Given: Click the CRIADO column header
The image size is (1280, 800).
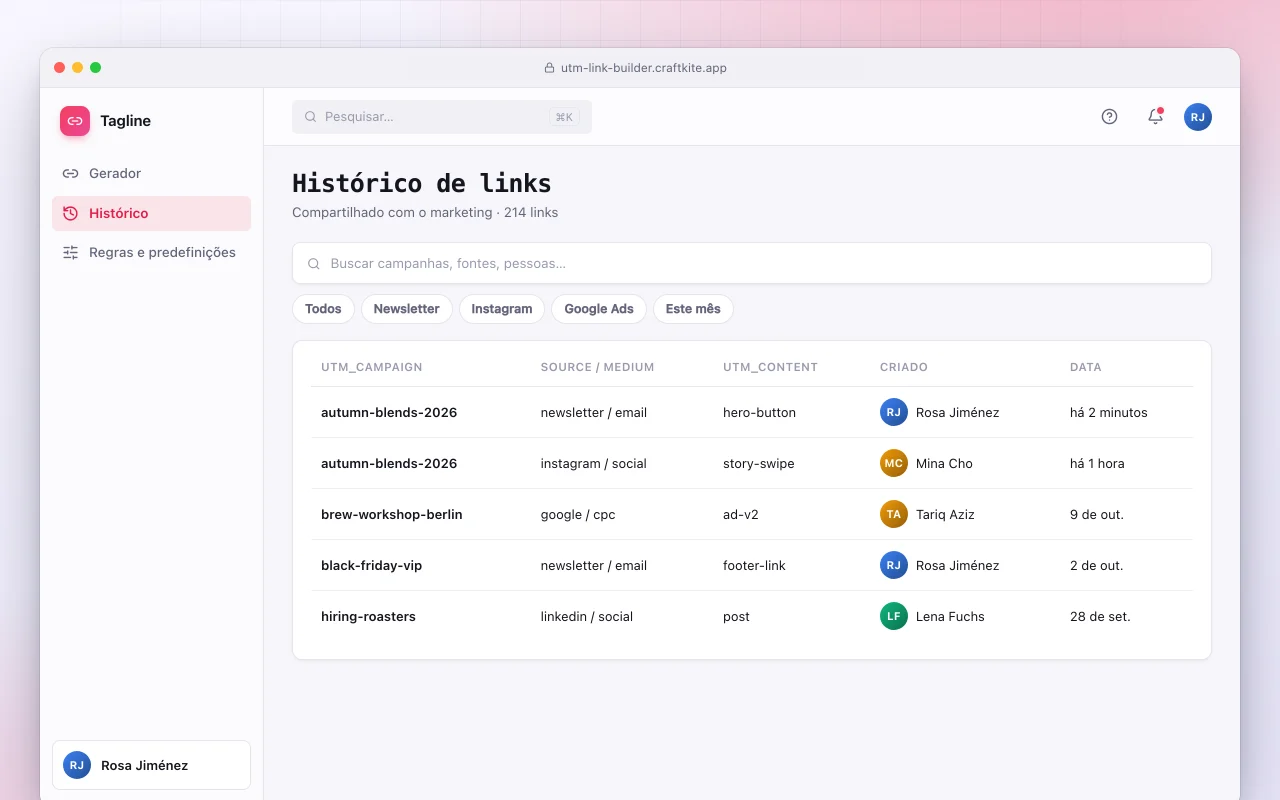Looking at the screenshot, I should 904,367.
